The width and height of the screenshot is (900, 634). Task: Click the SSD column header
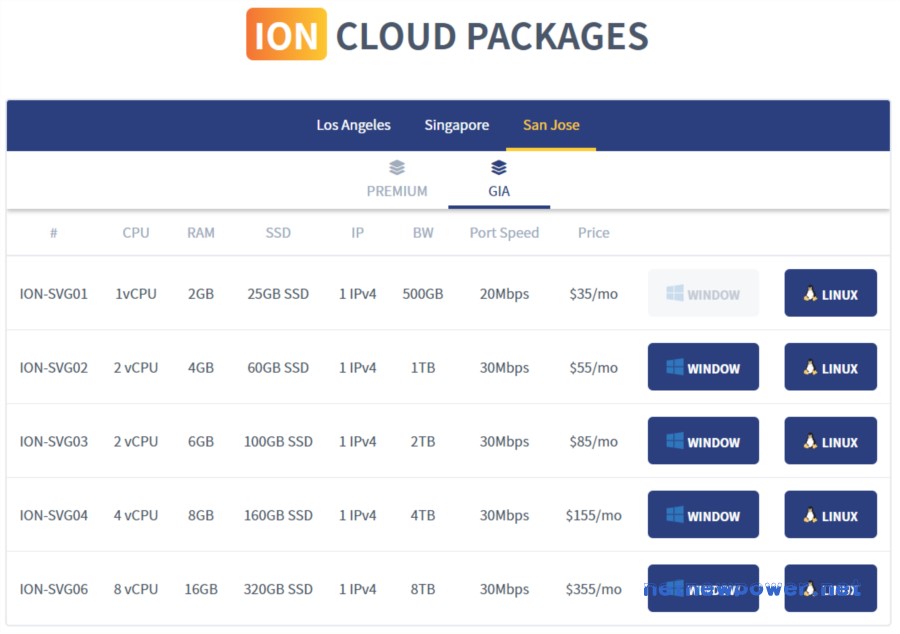pyautogui.click(x=278, y=233)
